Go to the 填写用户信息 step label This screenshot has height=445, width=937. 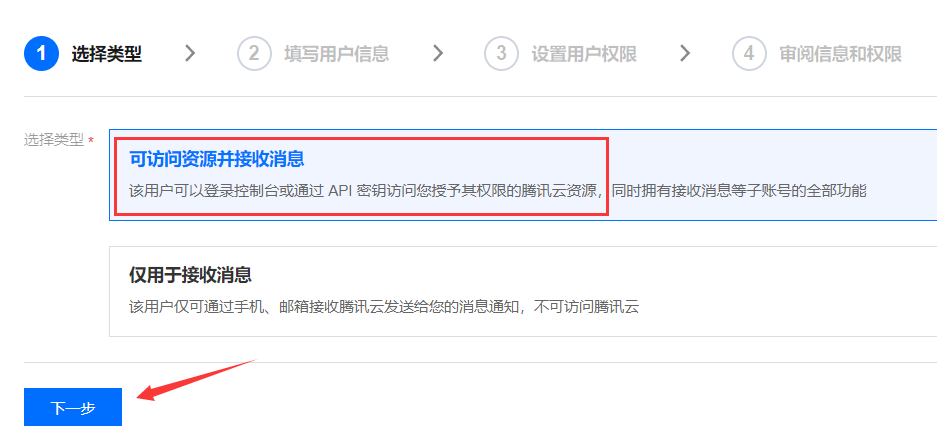[x=336, y=54]
